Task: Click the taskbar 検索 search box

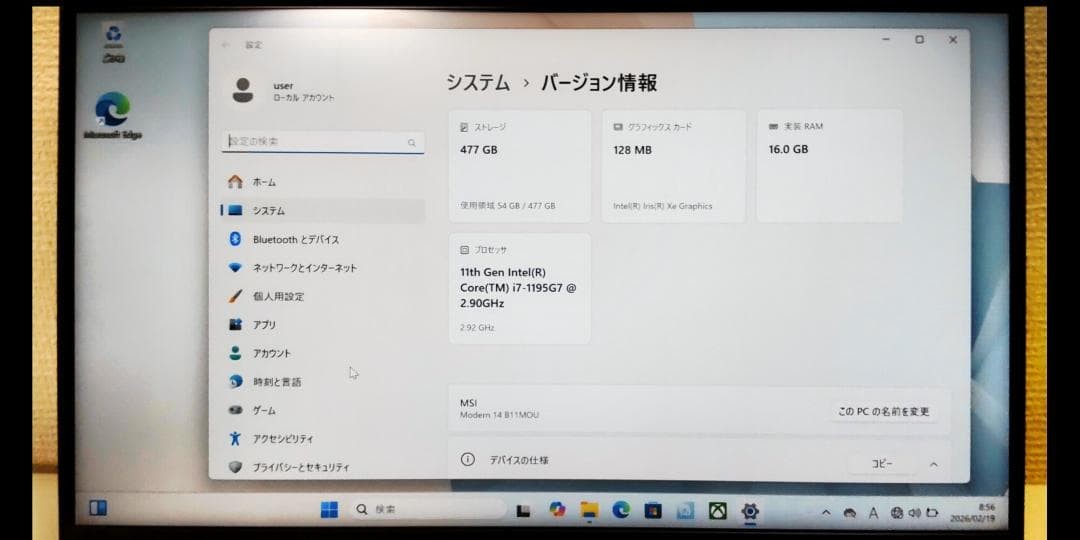Action: pyautogui.click(x=428, y=510)
